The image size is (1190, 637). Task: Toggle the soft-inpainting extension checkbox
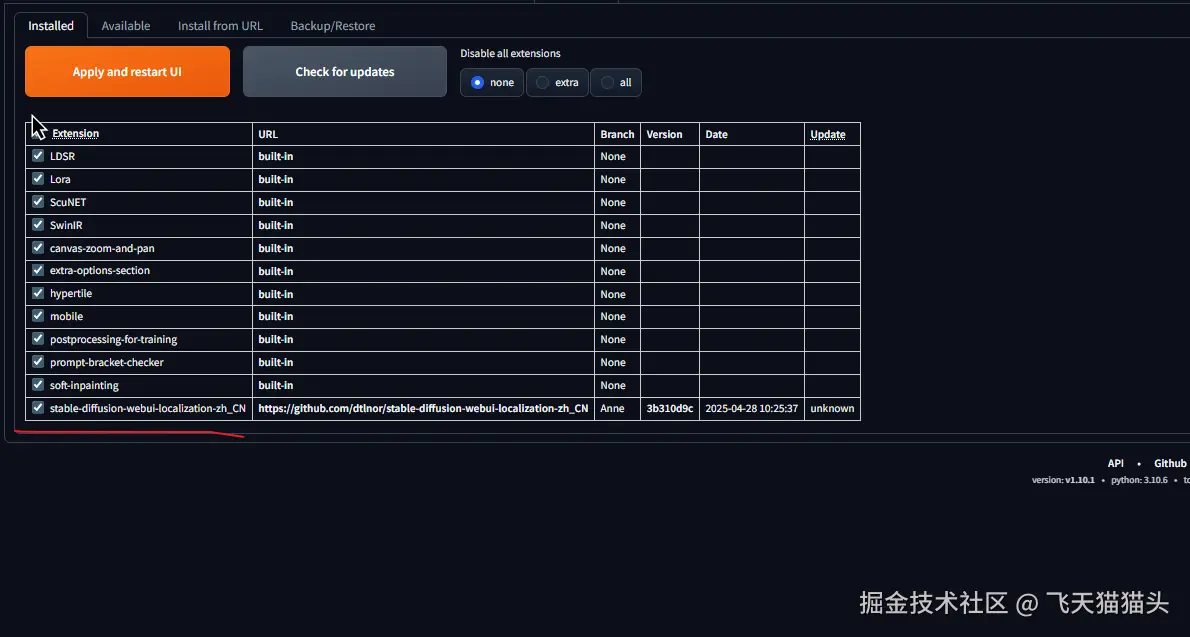38,384
